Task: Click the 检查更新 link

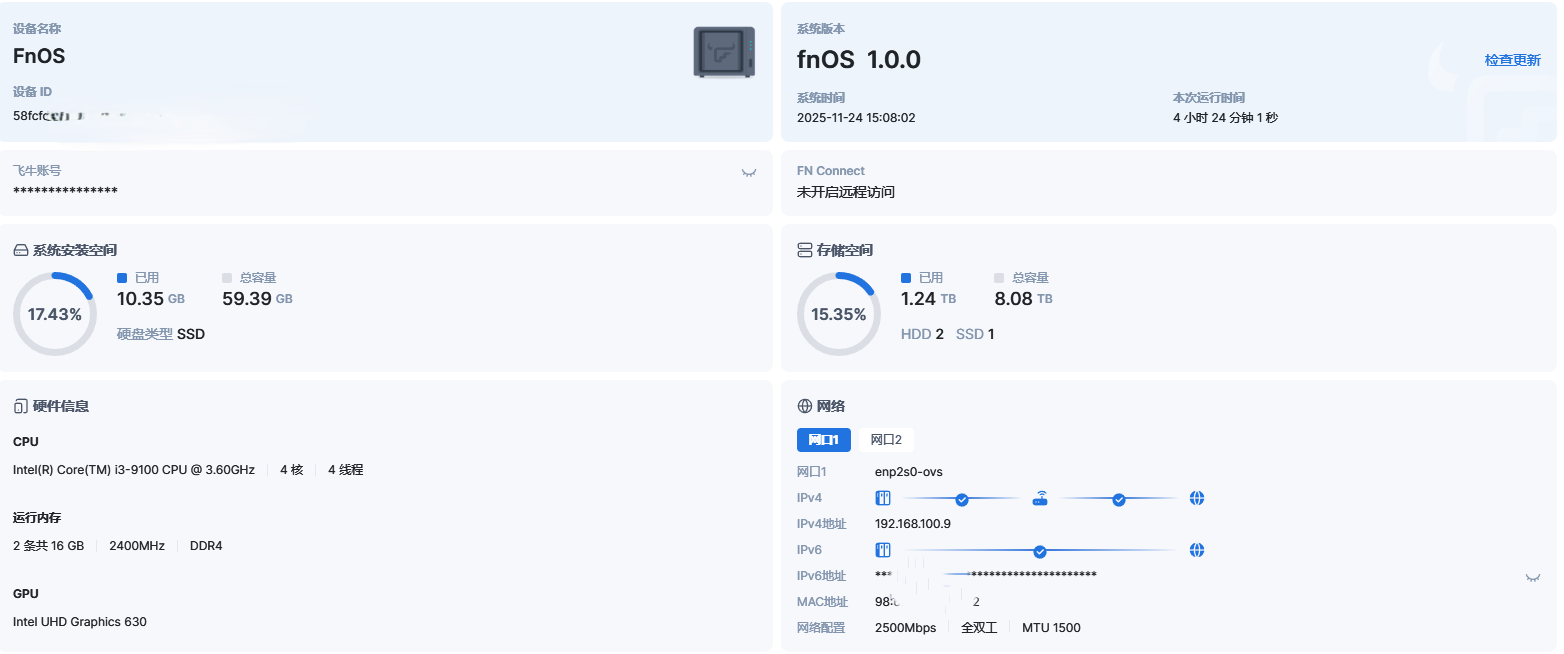Action: (1512, 60)
